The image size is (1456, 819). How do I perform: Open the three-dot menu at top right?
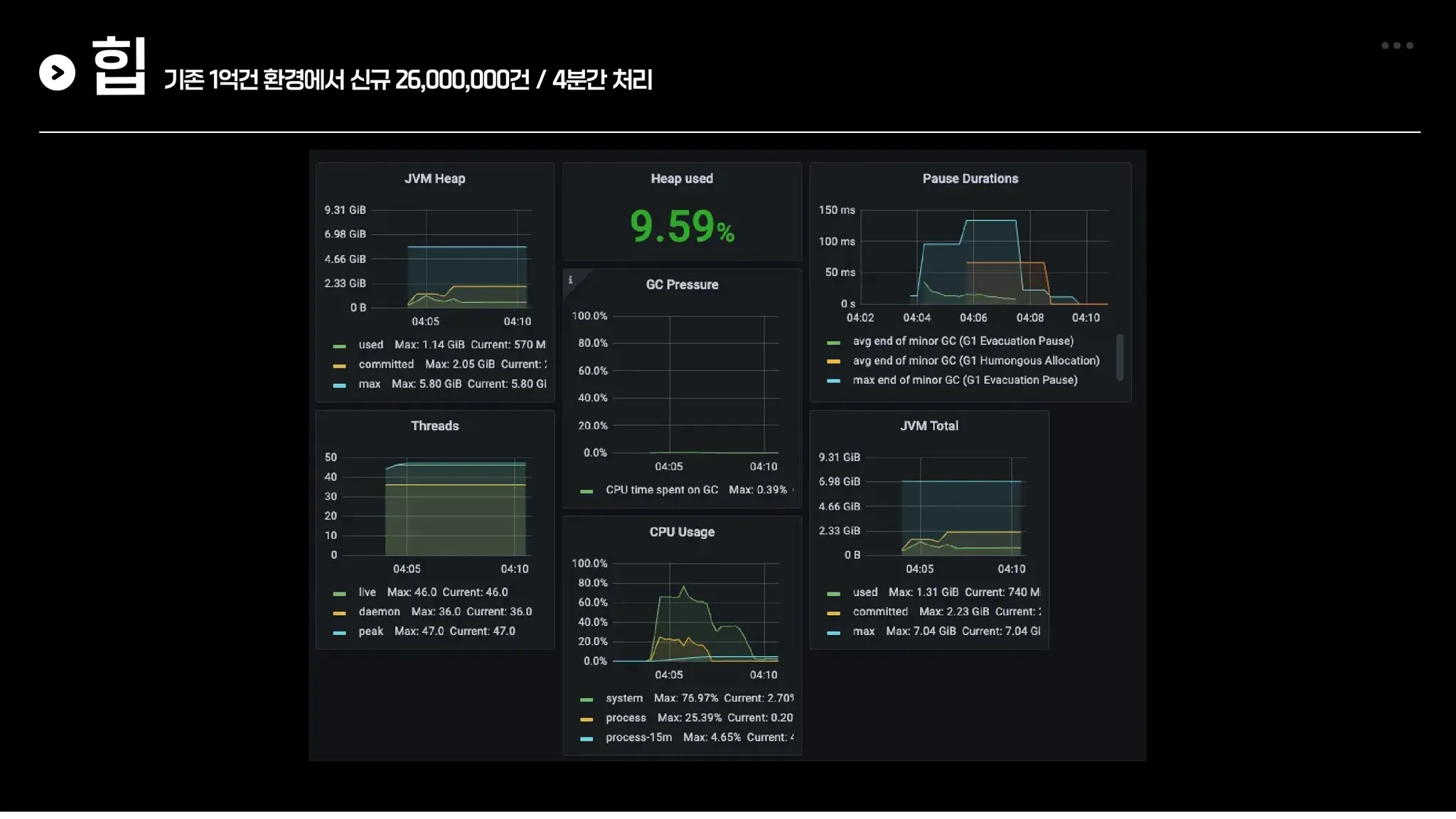pos(1396,45)
